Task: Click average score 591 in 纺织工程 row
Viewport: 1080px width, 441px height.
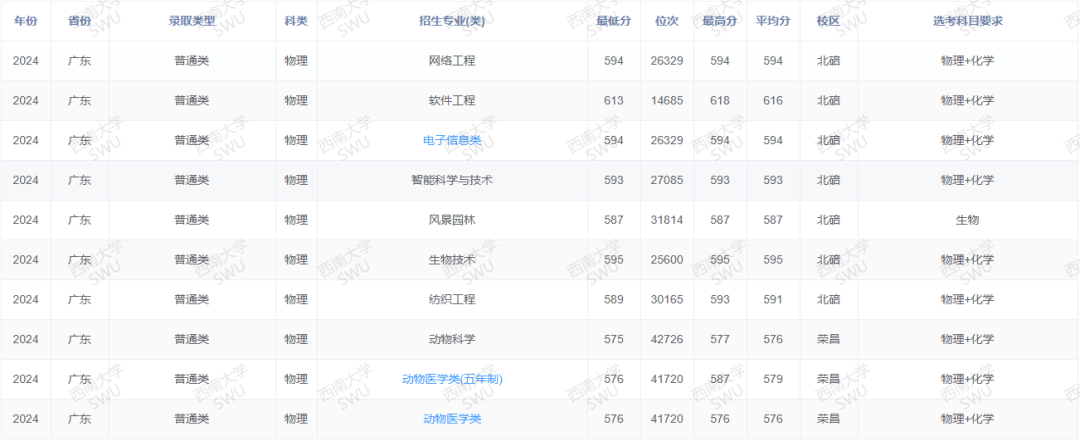Action: (x=773, y=300)
